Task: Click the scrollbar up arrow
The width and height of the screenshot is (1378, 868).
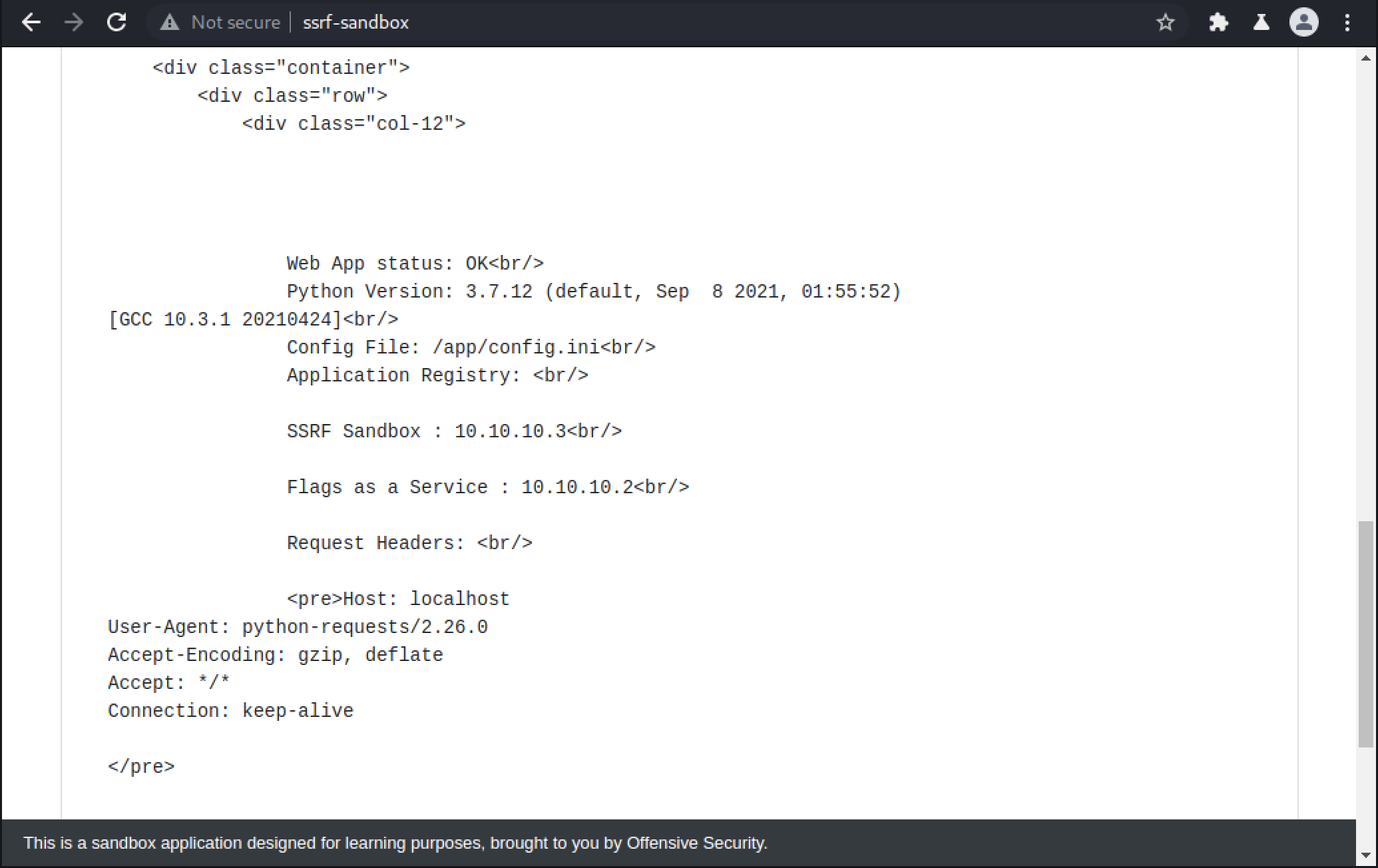Action: click(x=1366, y=59)
